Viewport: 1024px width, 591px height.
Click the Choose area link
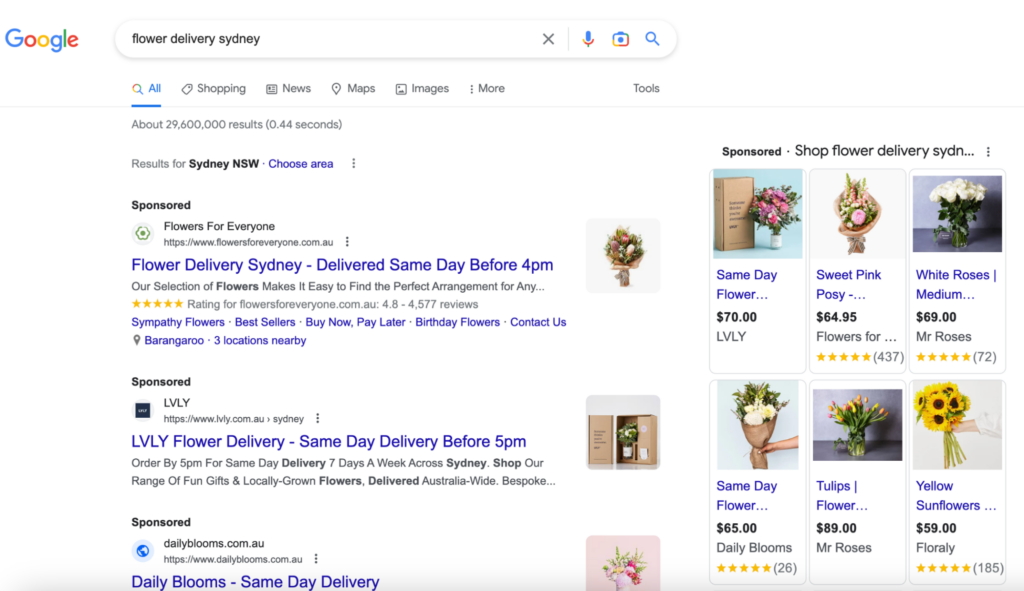click(300, 164)
